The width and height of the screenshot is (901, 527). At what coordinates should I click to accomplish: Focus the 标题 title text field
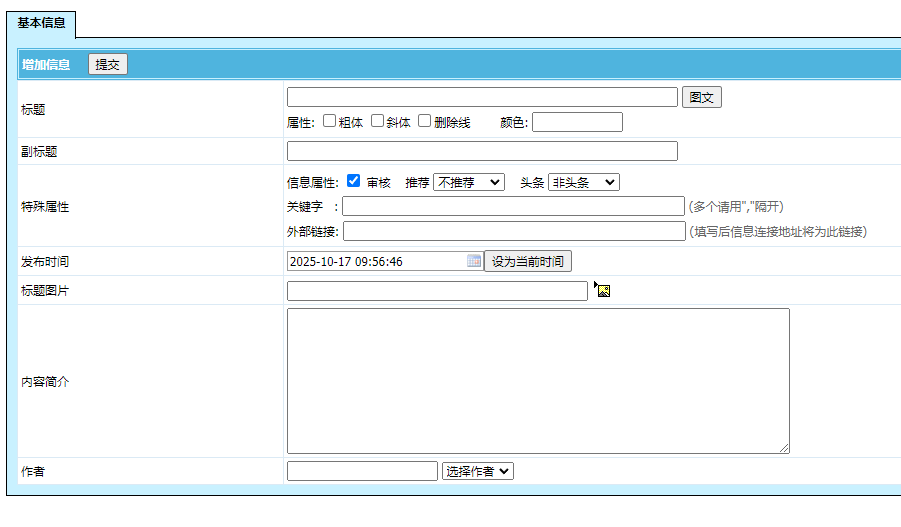482,97
